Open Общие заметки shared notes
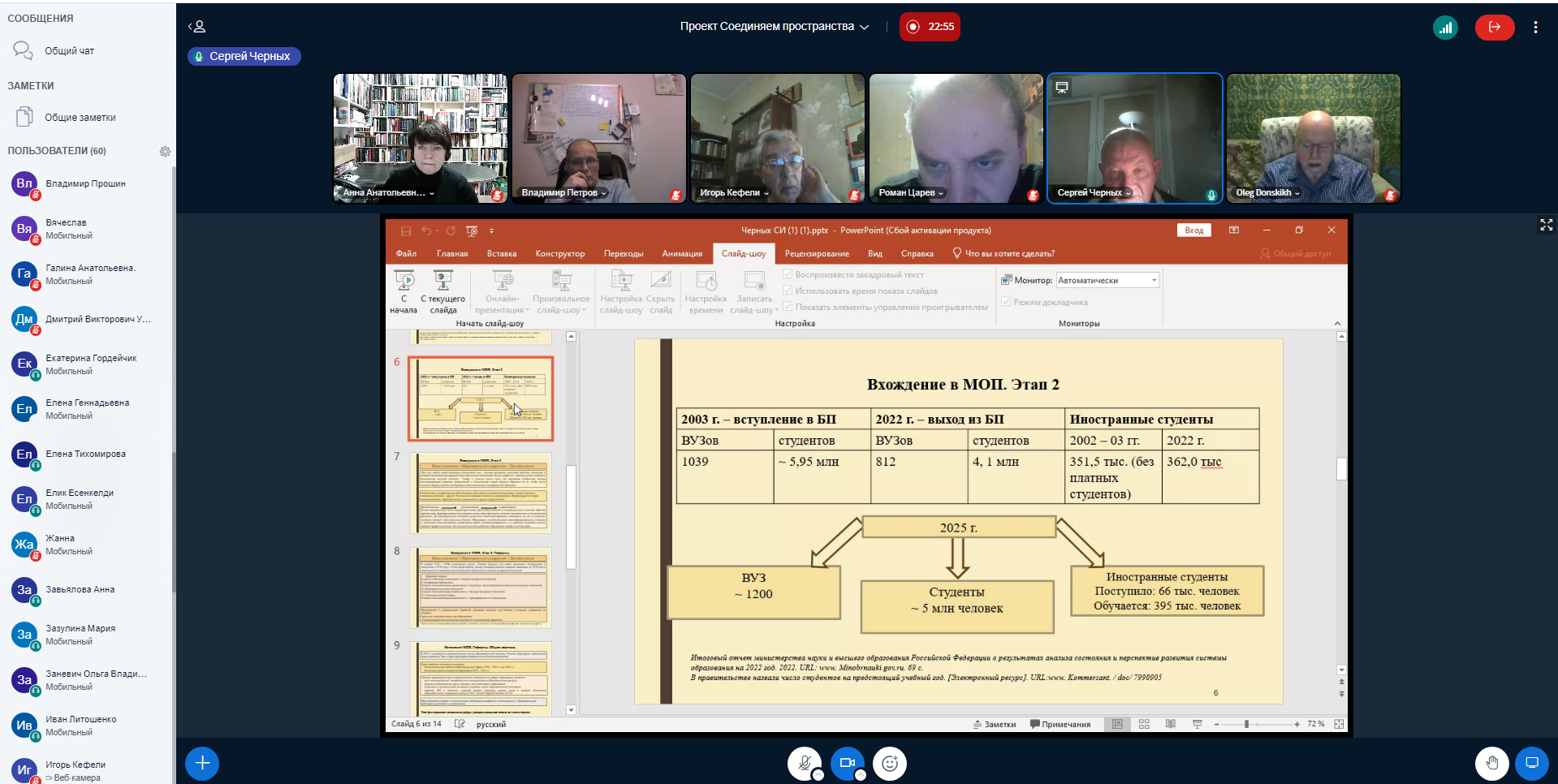Image resolution: width=1558 pixels, height=784 pixels. 80,118
